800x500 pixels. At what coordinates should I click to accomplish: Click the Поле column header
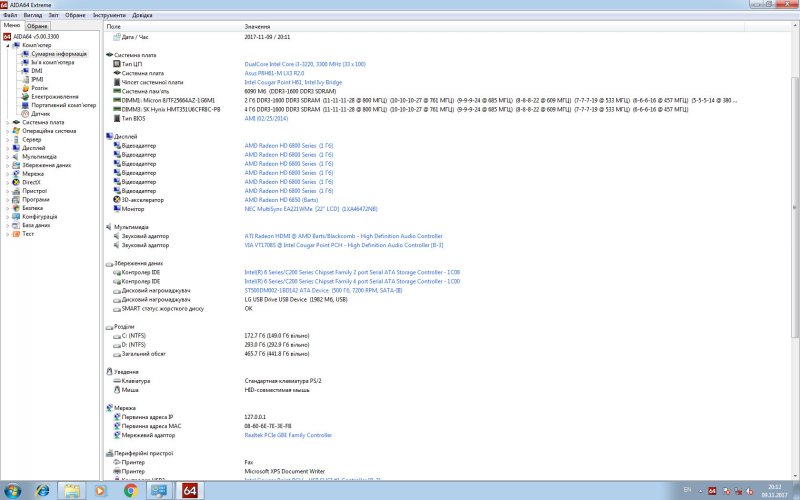click(114, 26)
